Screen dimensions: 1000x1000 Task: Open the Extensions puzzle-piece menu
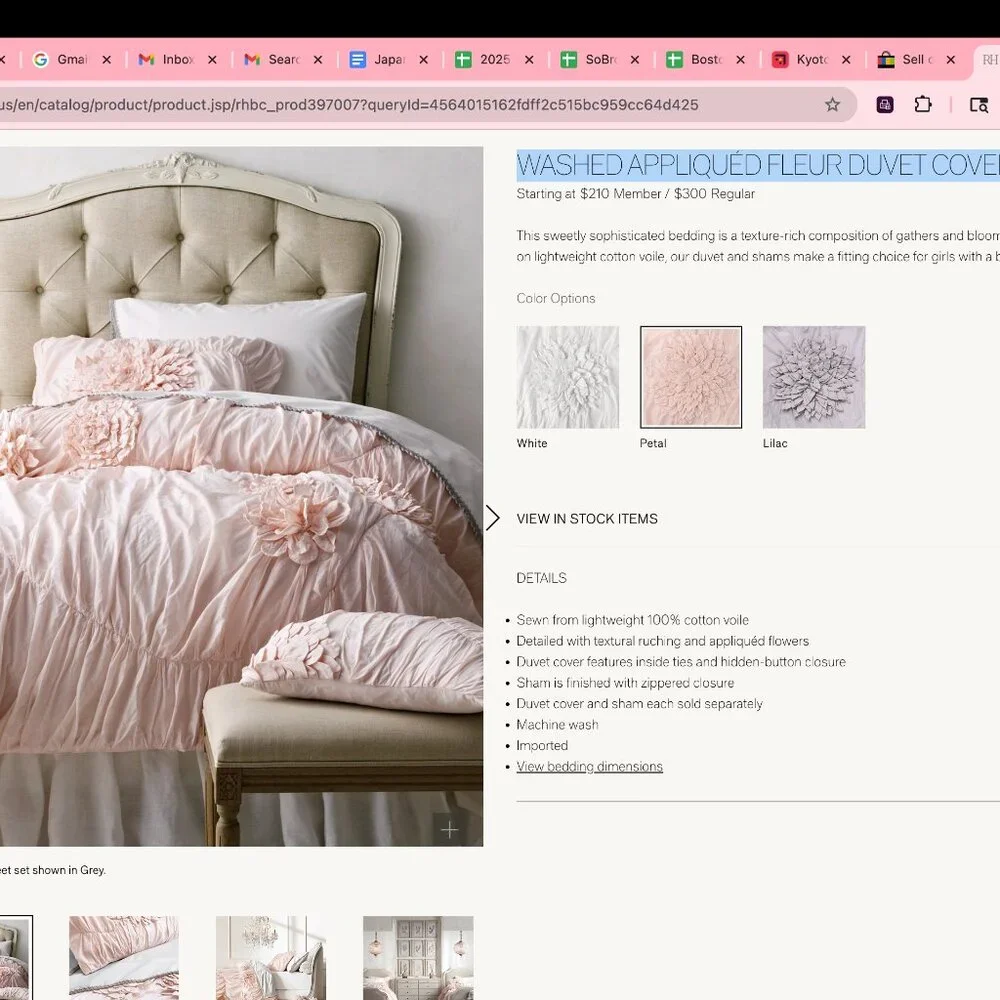pos(923,105)
